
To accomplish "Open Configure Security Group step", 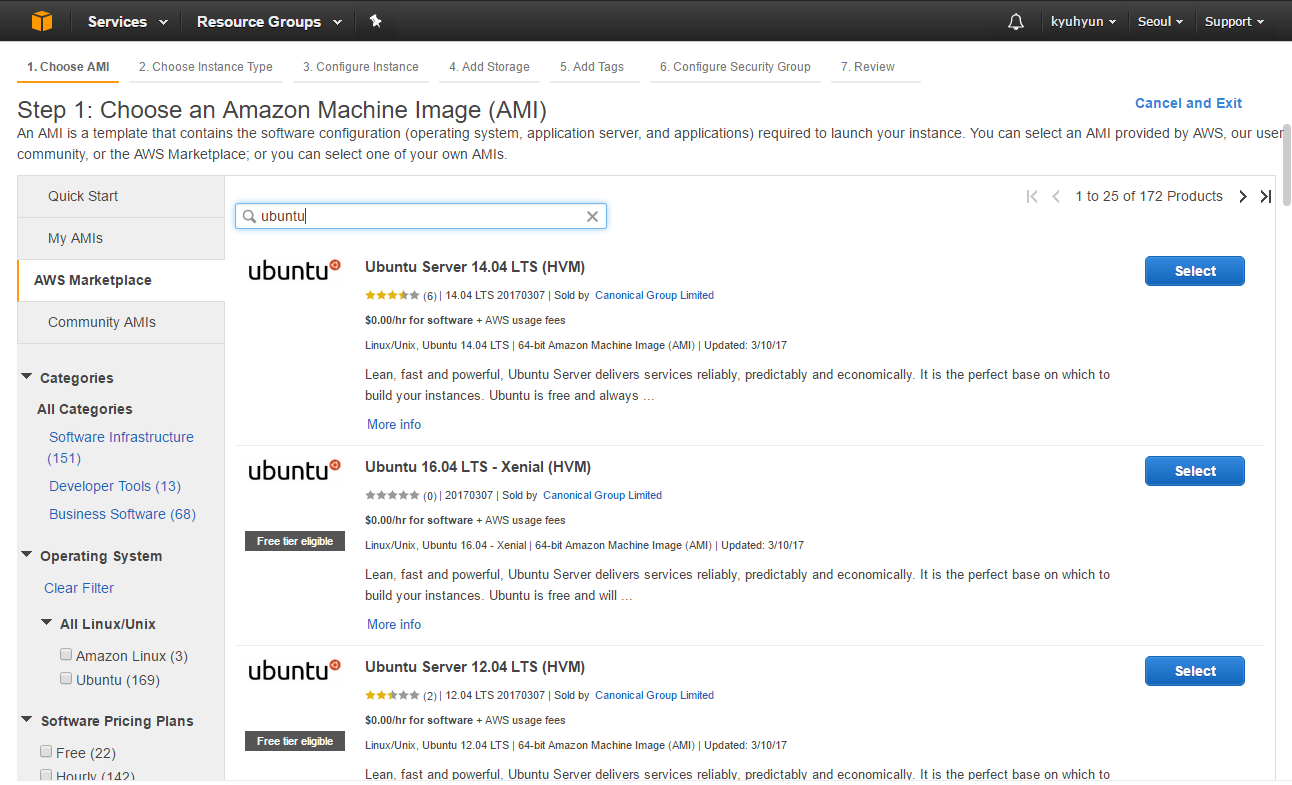I will pyautogui.click(x=735, y=67).
